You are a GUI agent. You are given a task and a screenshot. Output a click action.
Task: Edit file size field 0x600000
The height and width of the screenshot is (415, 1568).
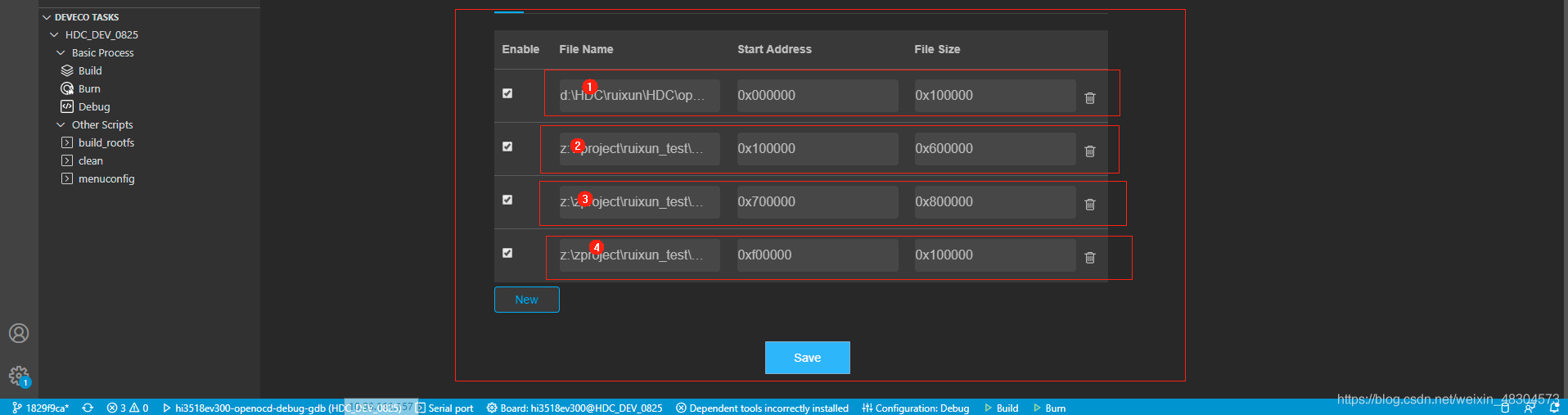pyautogui.click(x=995, y=149)
